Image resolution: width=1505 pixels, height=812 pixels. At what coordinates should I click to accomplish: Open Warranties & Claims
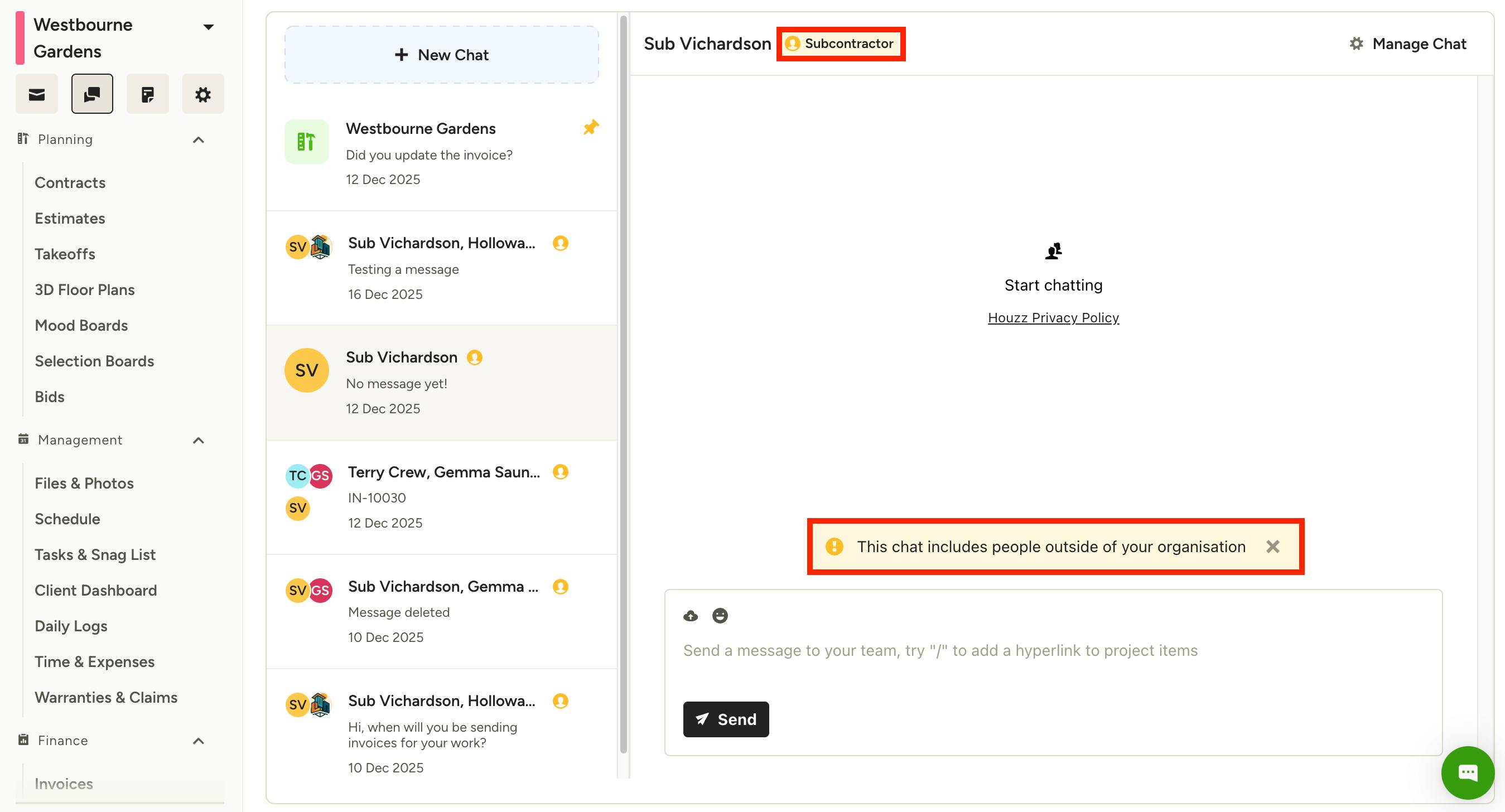(x=107, y=697)
